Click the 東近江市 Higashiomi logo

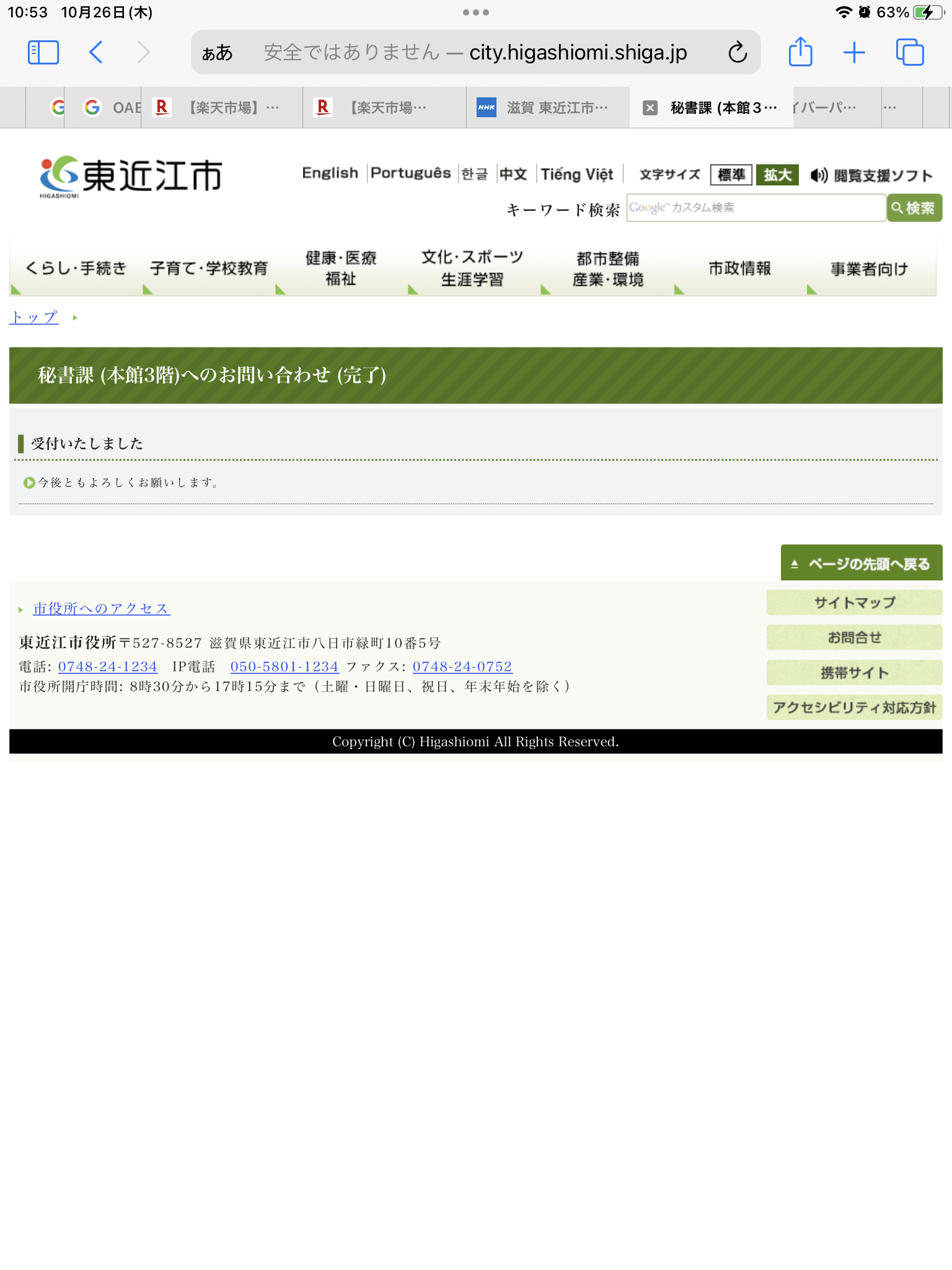pyautogui.click(x=131, y=177)
